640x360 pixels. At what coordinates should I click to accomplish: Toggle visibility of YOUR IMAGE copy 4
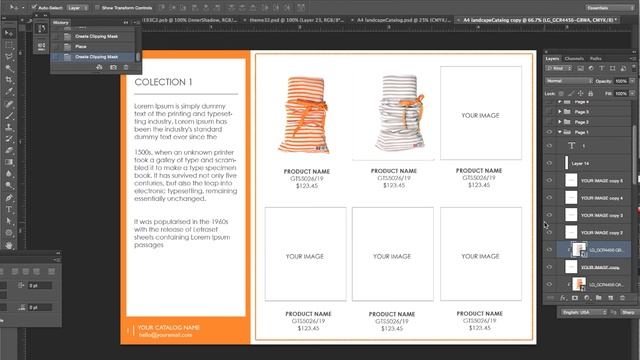pyautogui.click(x=549, y=198)
